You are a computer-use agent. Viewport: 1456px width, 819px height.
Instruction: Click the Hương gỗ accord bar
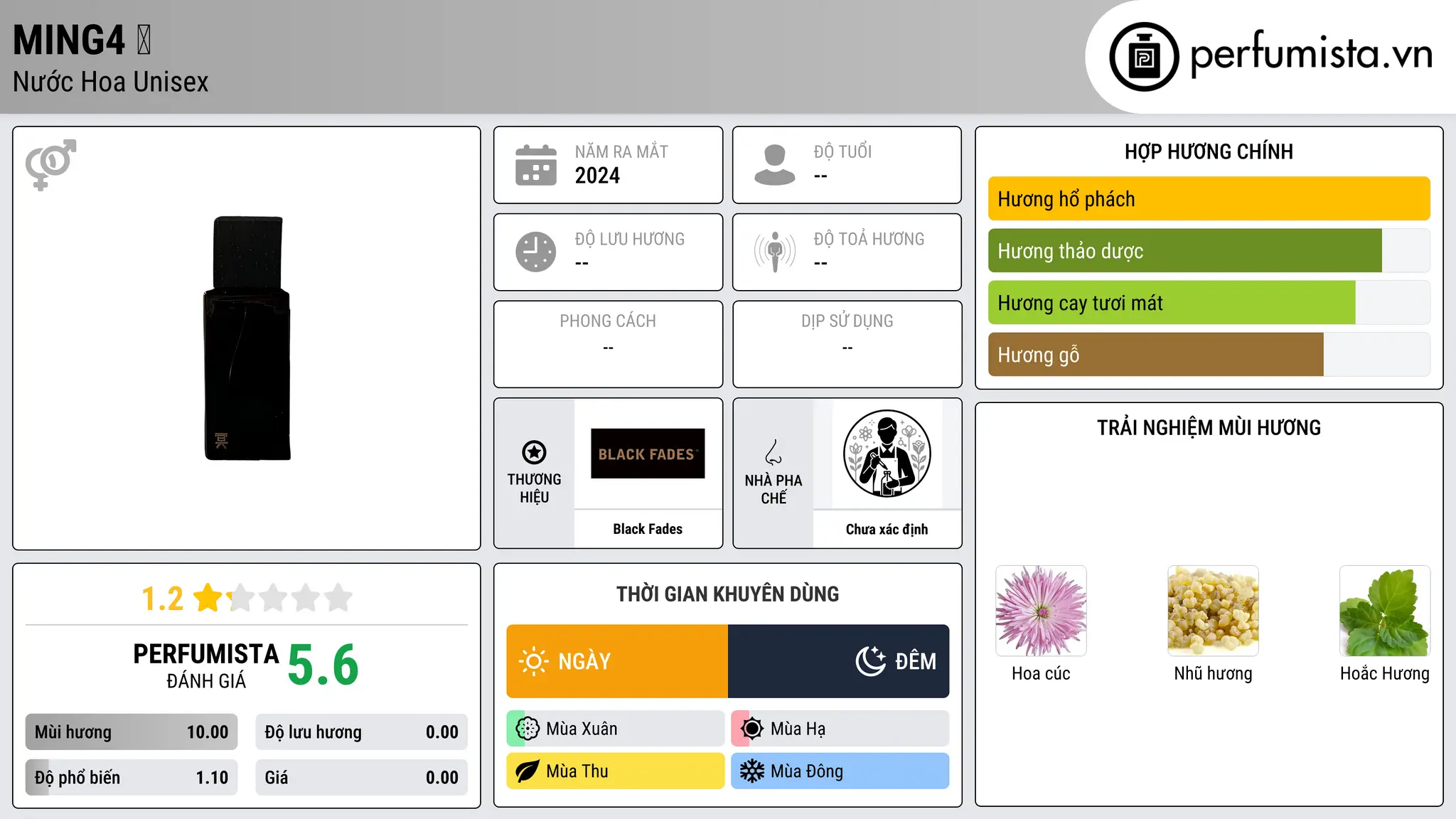[1209, 355]
